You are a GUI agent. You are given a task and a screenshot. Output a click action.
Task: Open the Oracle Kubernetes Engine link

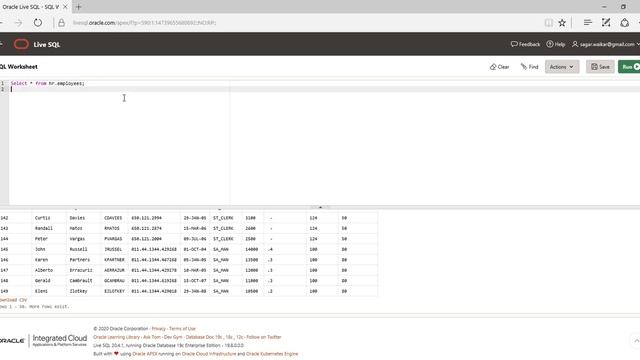(x=272, y=354)
